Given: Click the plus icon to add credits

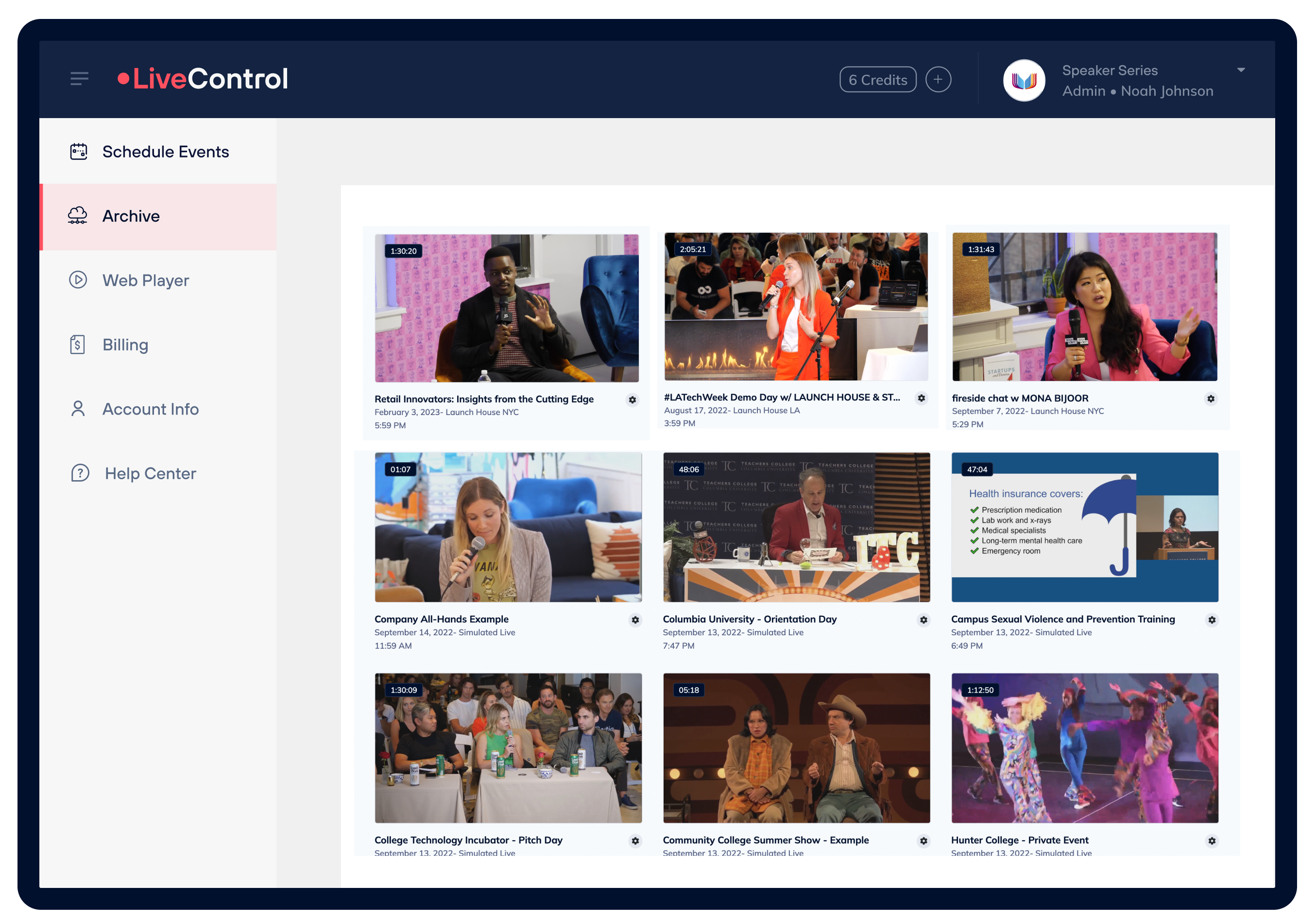Looking at the screenshot, I should [938, 80].
